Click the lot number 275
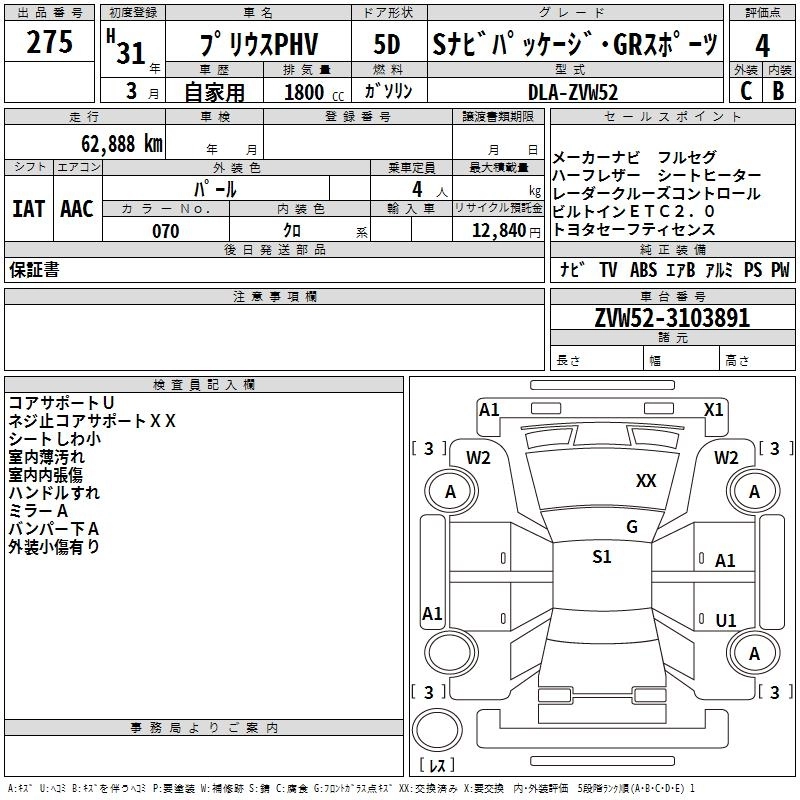 tap(49, 42)
